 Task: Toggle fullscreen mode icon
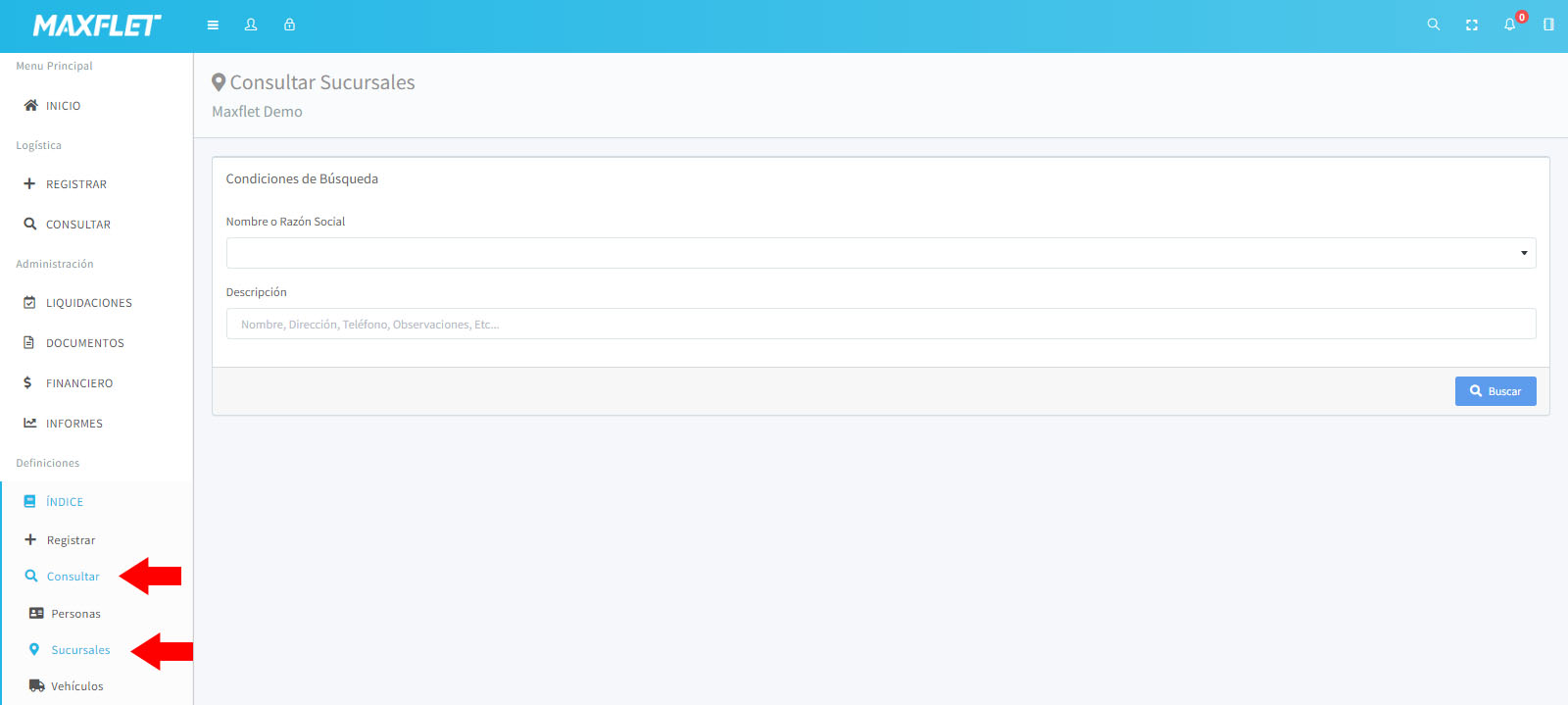1472,25
